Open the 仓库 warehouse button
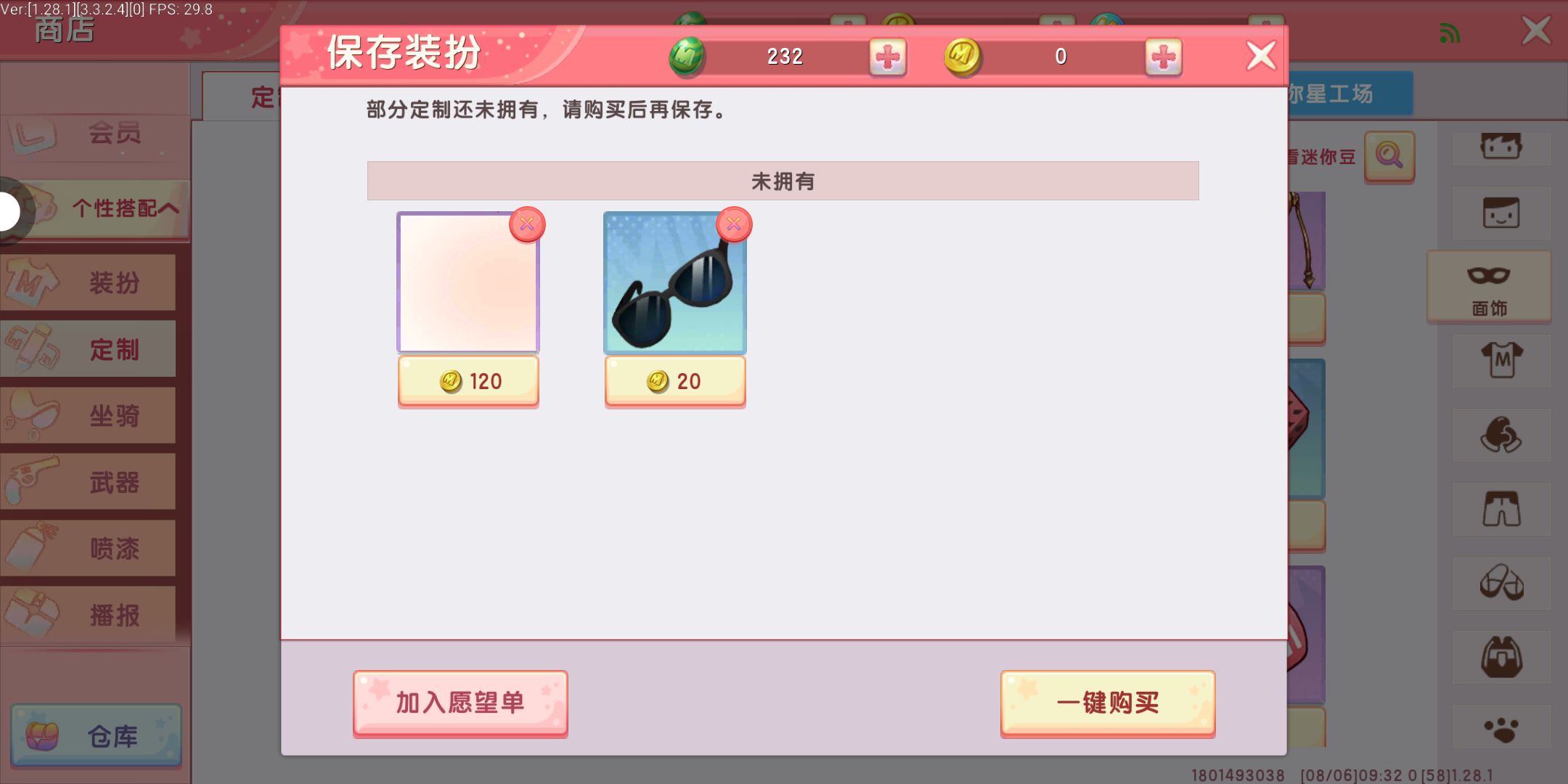 [x=96, y=735]
